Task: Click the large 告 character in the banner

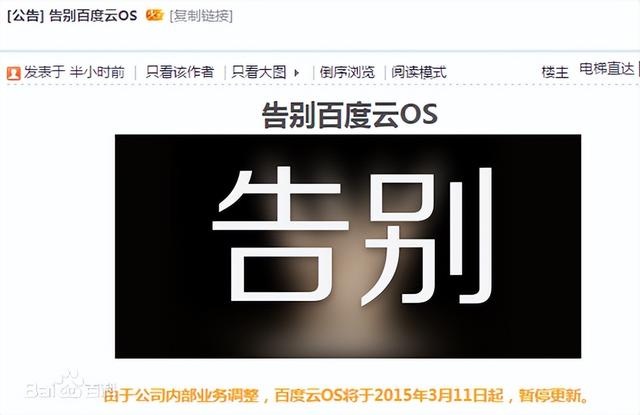Action: [281, 235]
